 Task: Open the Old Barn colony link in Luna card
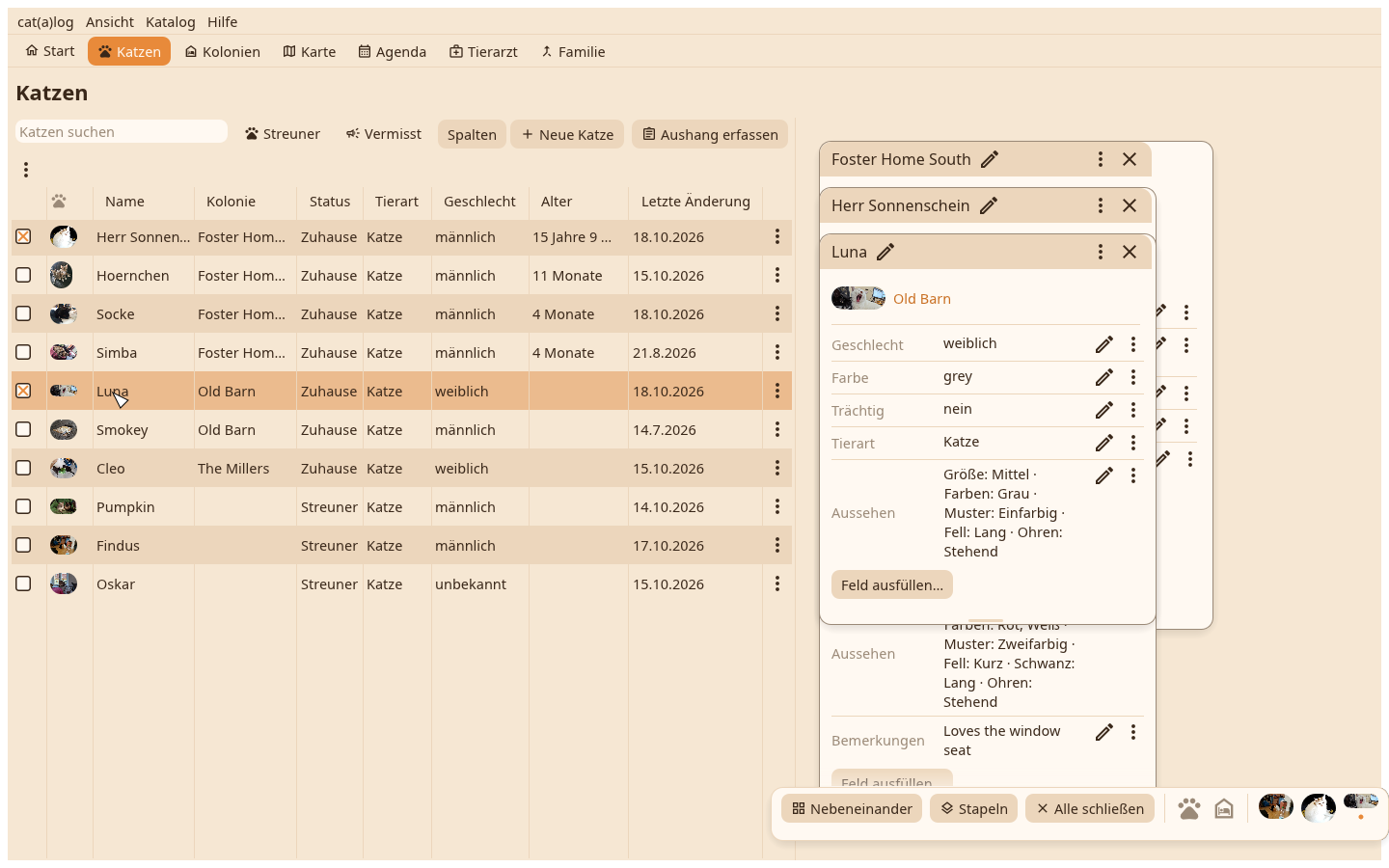[922, 299]
